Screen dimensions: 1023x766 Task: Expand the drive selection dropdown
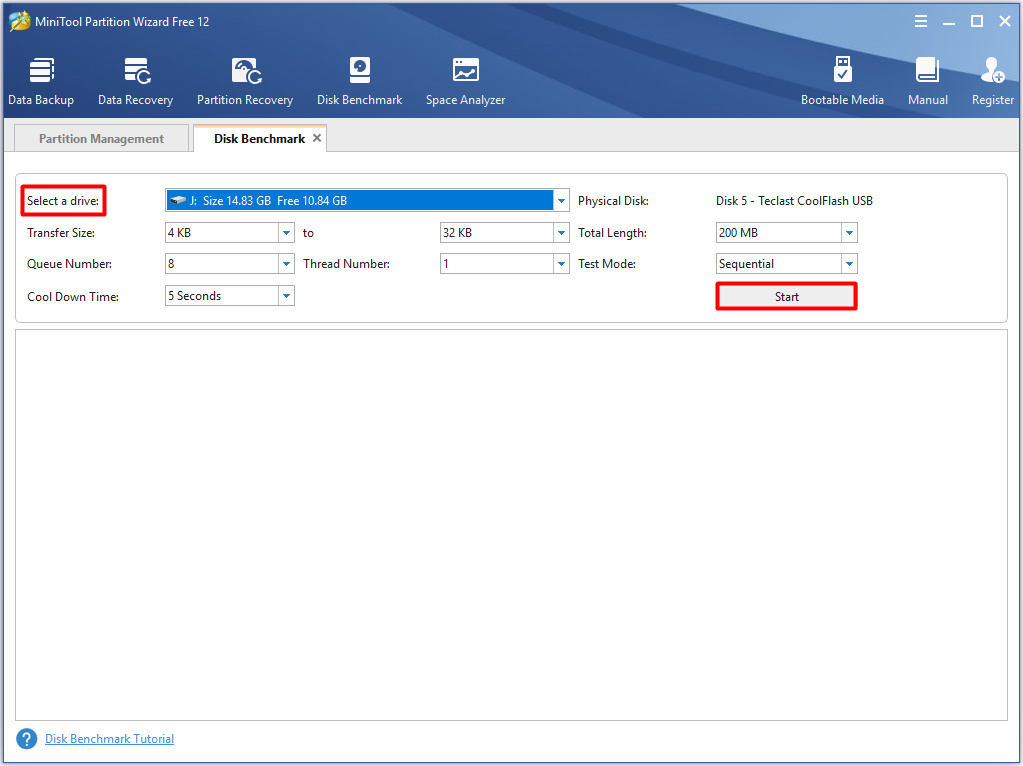[x=561, y=200]
